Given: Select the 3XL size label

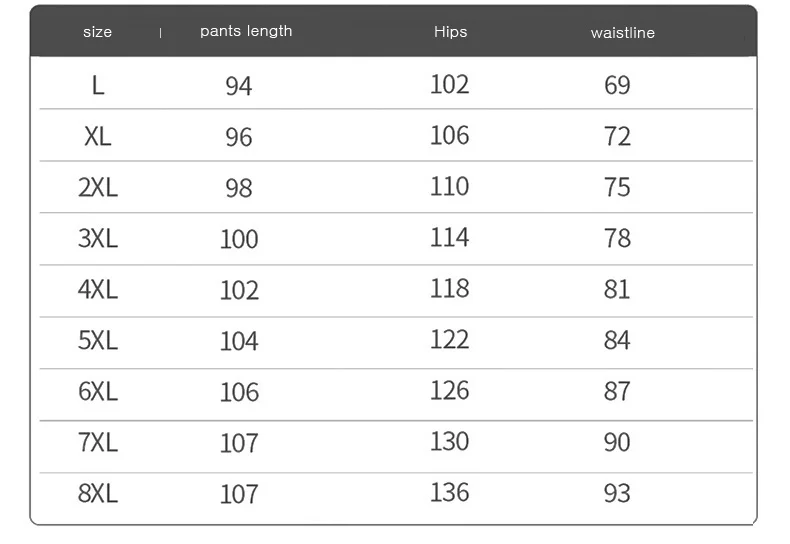Looking at the screenshot, I should [x=97, y=238].
